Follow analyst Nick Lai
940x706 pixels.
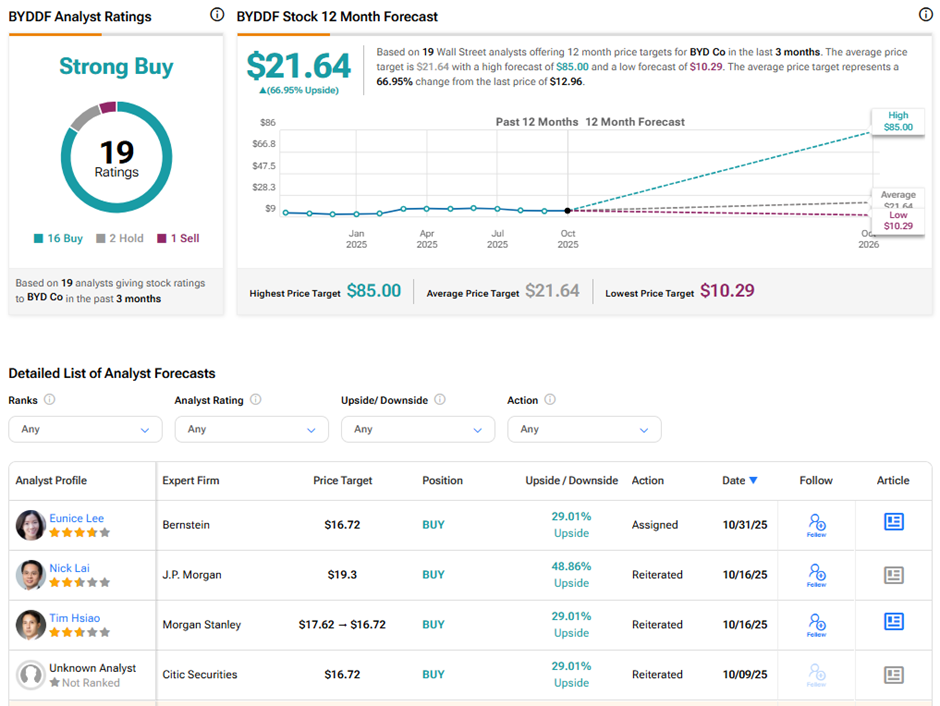pyautogui.click(x=816, y=574)
